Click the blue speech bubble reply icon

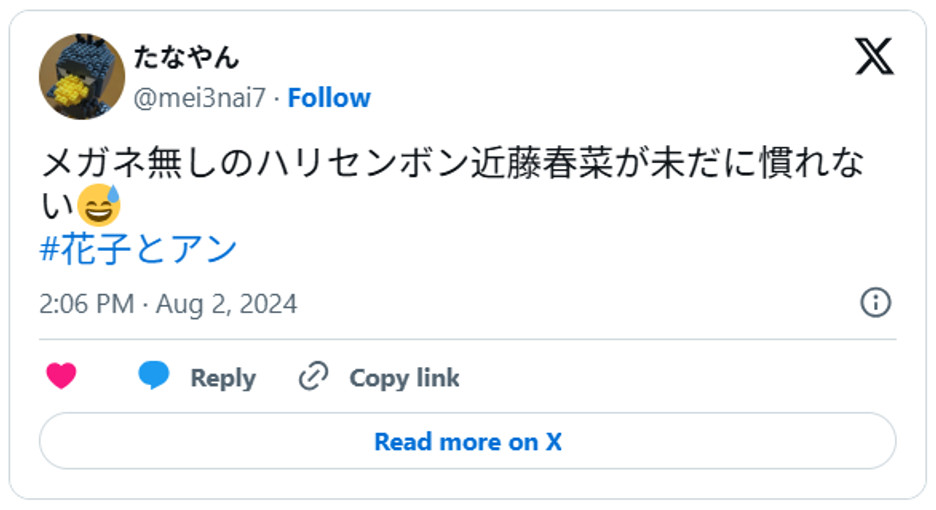tap(153, 377)
